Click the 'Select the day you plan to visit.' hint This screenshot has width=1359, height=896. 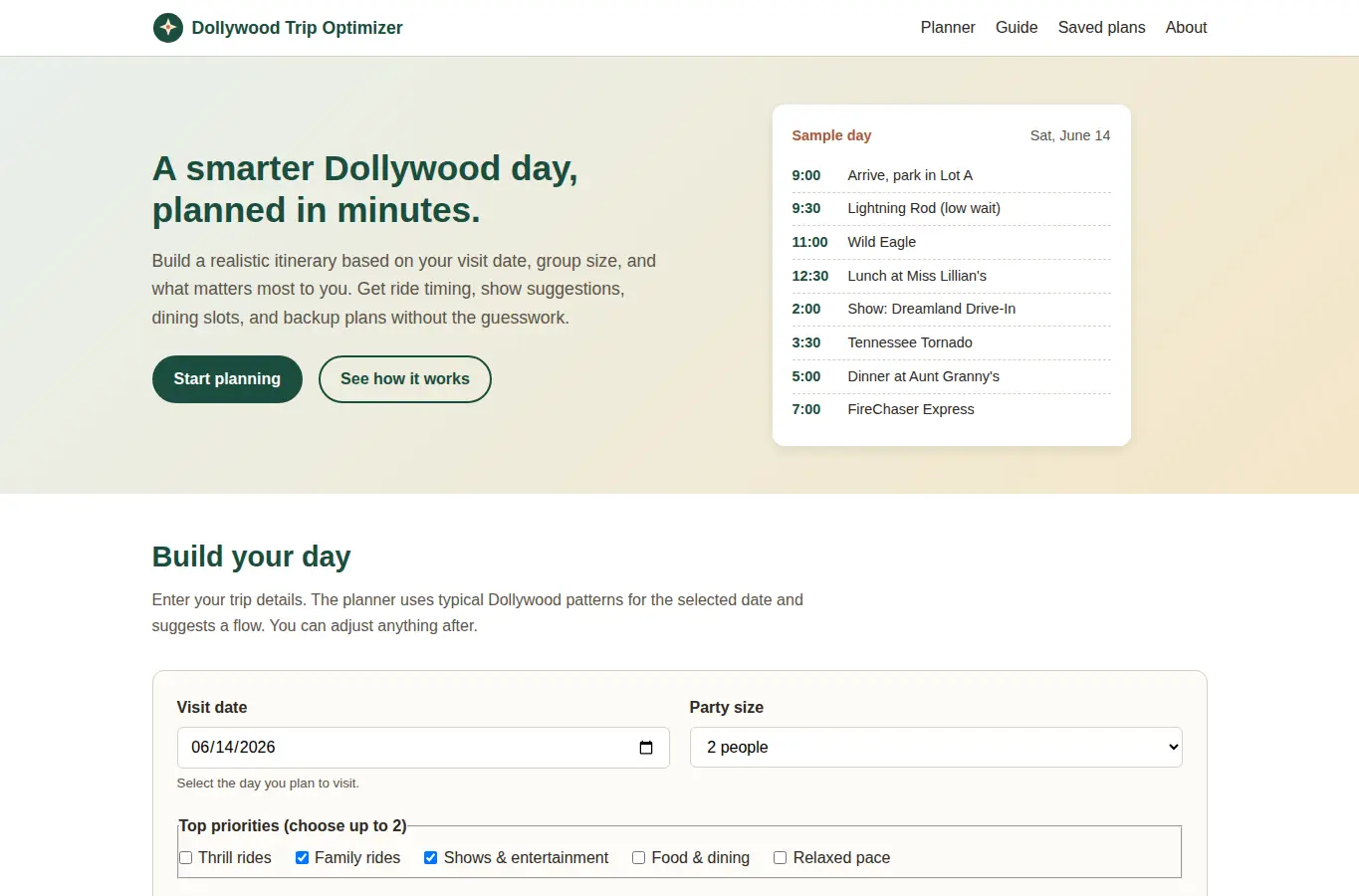268,784
